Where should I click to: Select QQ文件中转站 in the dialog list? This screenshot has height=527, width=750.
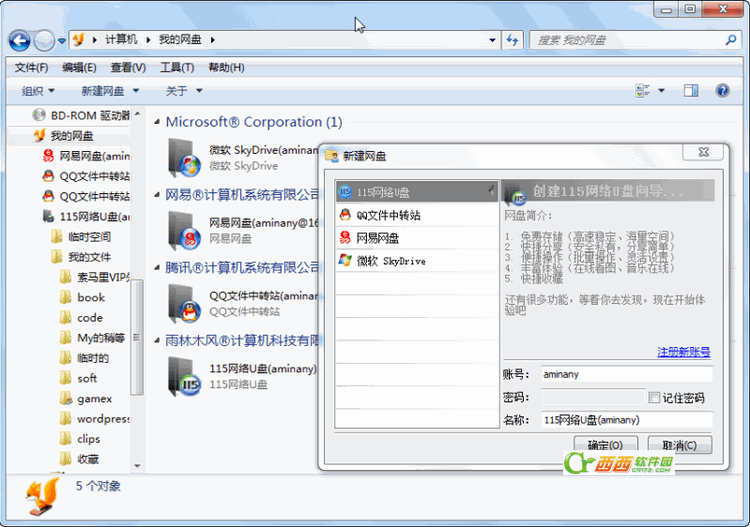417,215
